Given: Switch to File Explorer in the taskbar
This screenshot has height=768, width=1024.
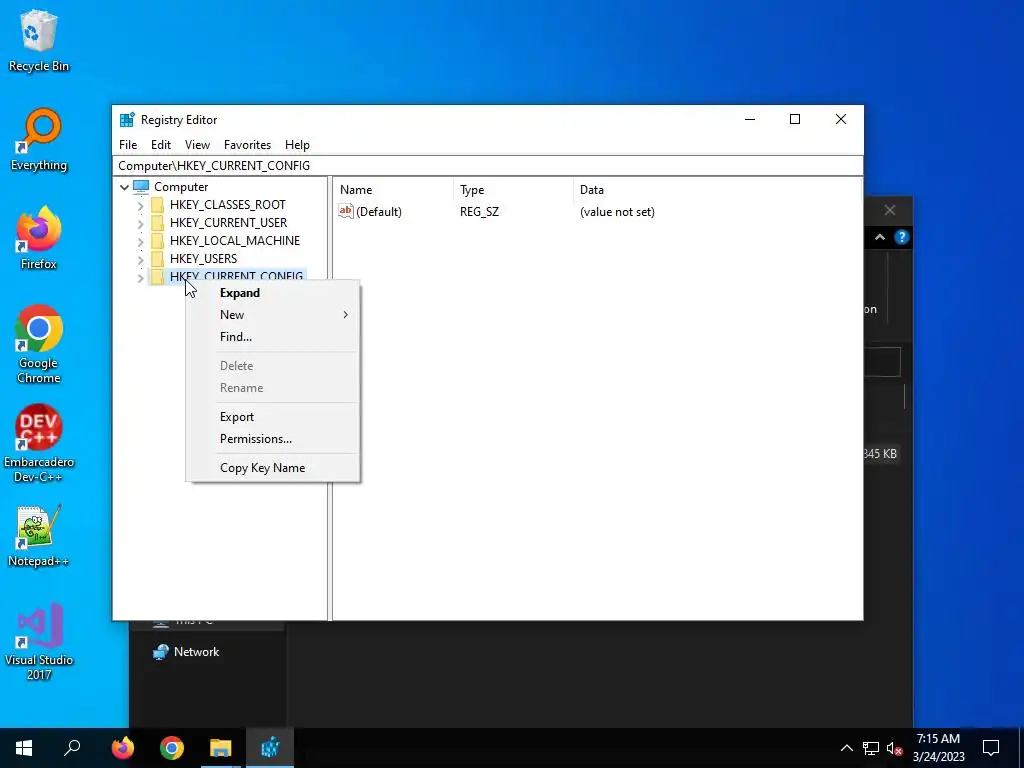Looking at the screenshot, I should pyautogui.click(x=221, y=748).
